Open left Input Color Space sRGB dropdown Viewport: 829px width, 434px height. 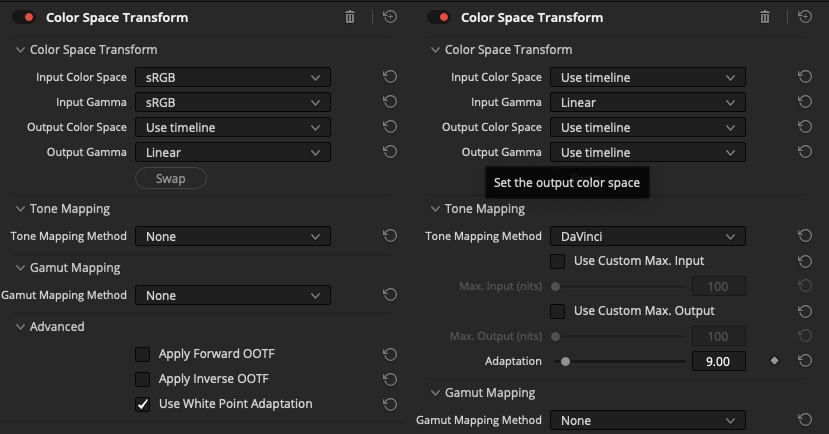tap(233, 77)
